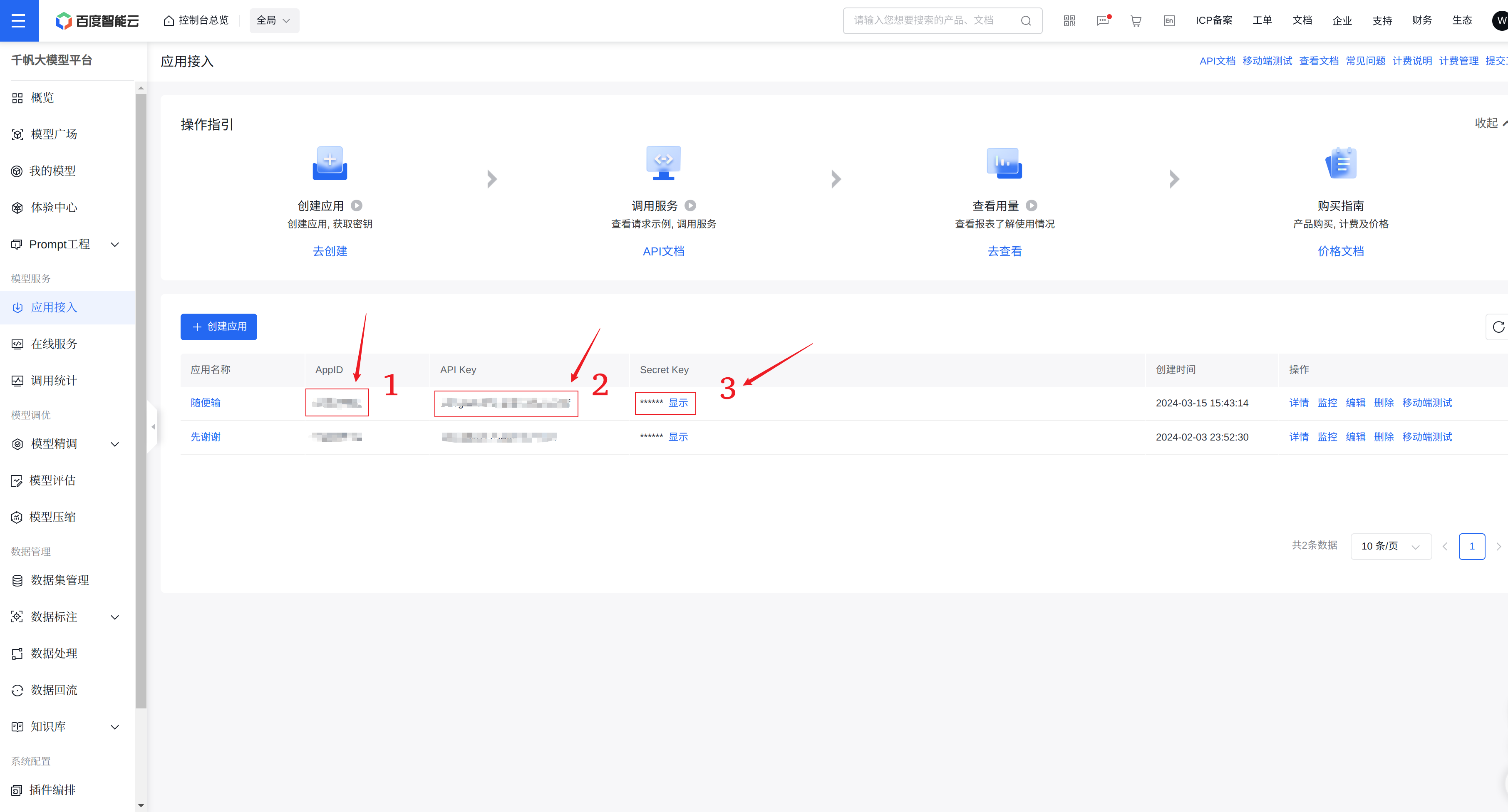Open the 价格文档 link
Viewport: 1508px width, 812px height.
coord(1341,251)
